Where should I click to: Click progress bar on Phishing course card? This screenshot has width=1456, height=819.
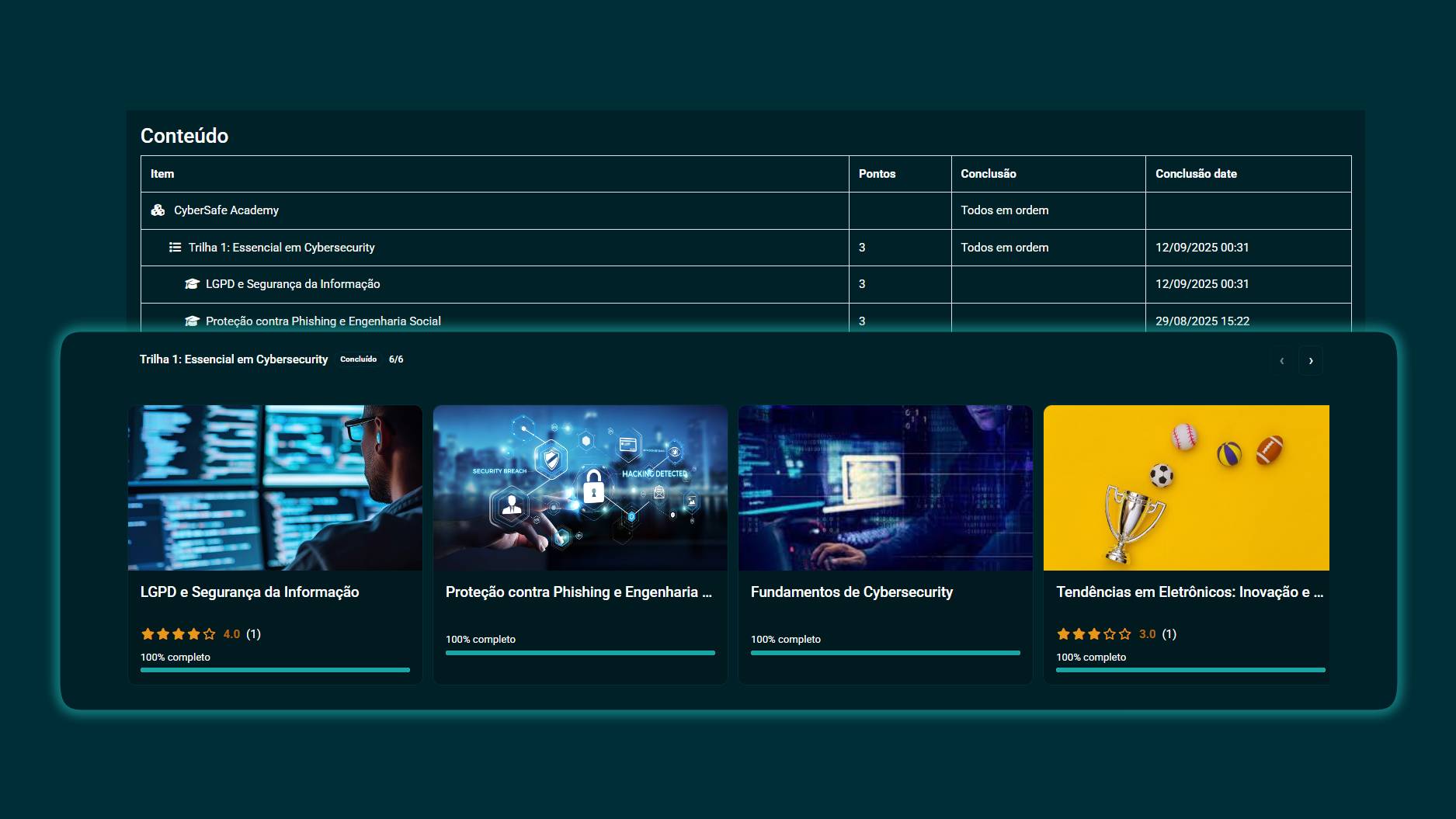580,653
